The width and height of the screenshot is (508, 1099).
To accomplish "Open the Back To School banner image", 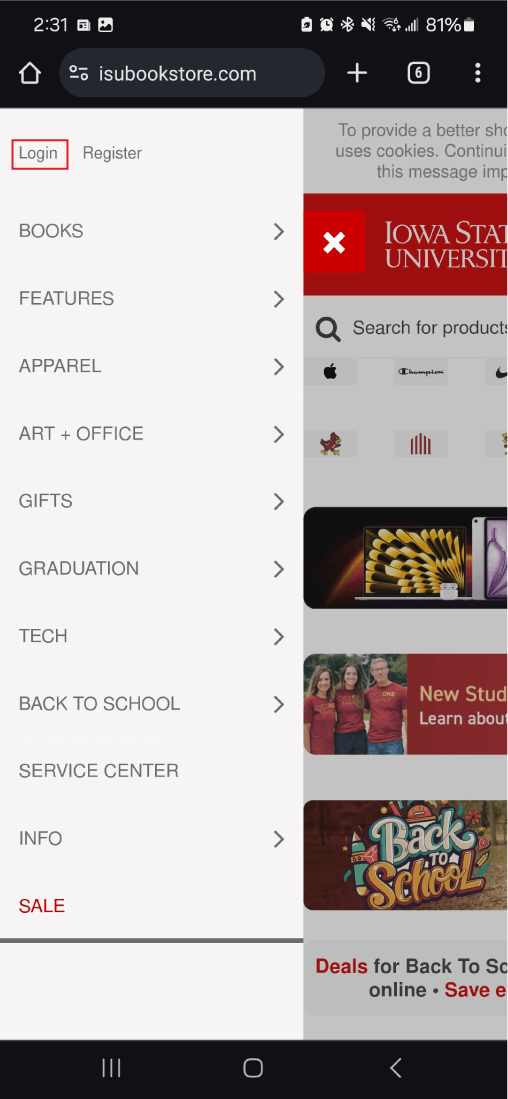I will click(406, 855).
